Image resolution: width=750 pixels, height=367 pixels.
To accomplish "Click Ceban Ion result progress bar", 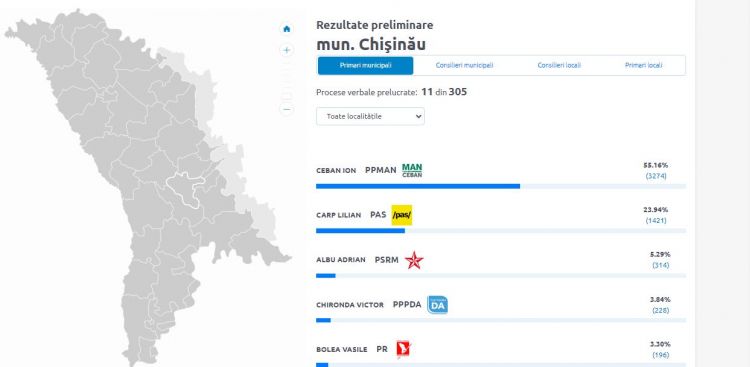I will 501,186.
